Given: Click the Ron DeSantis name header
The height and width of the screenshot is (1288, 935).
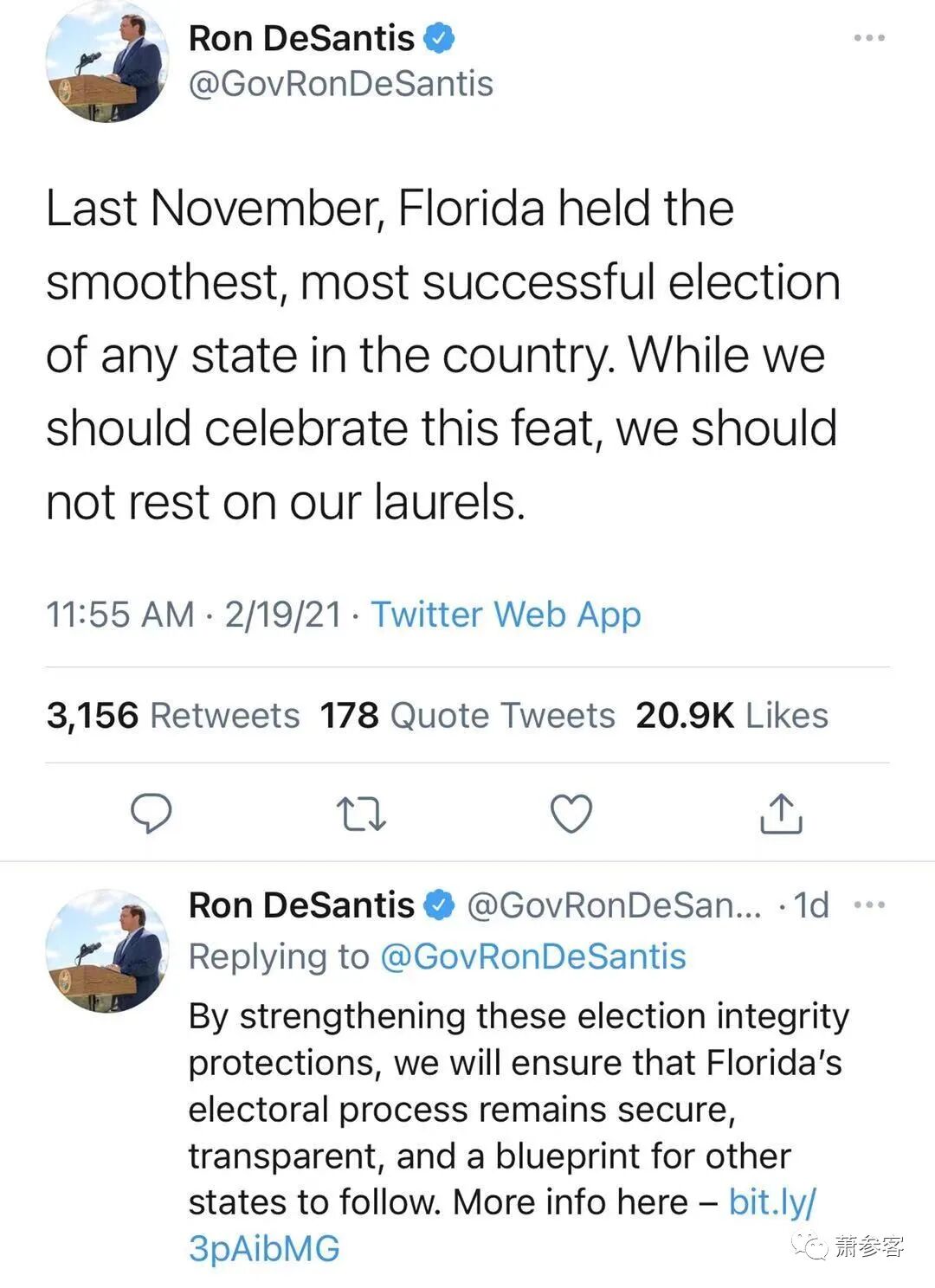Looking at the screenshot, I should [301, 38].
